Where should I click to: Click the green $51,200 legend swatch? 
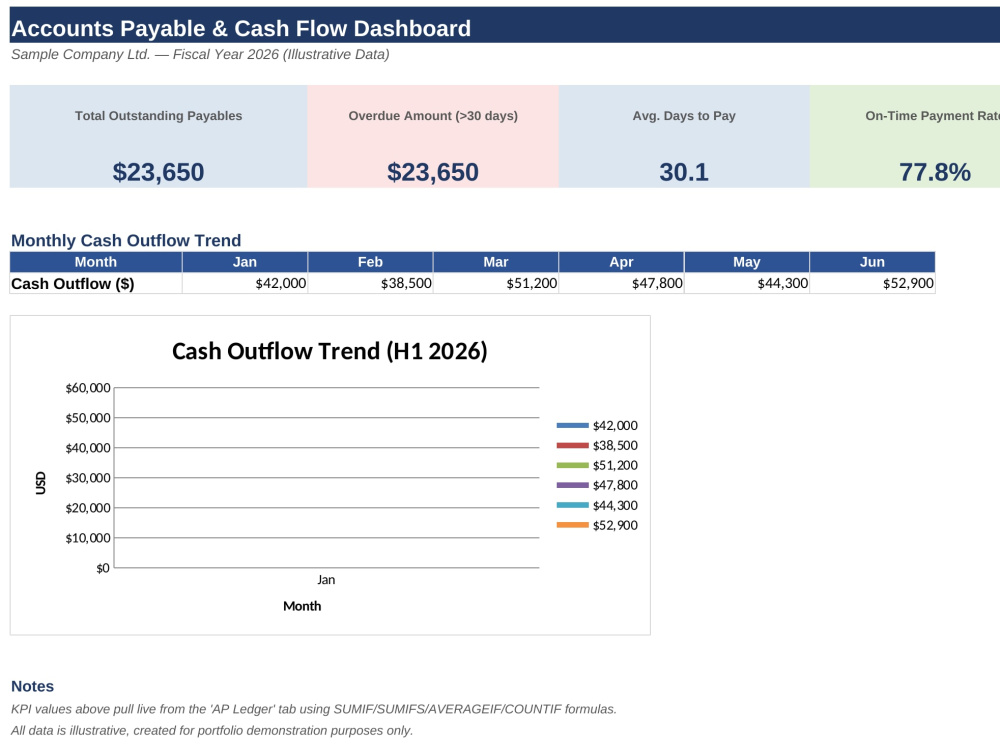click(573, 466)
